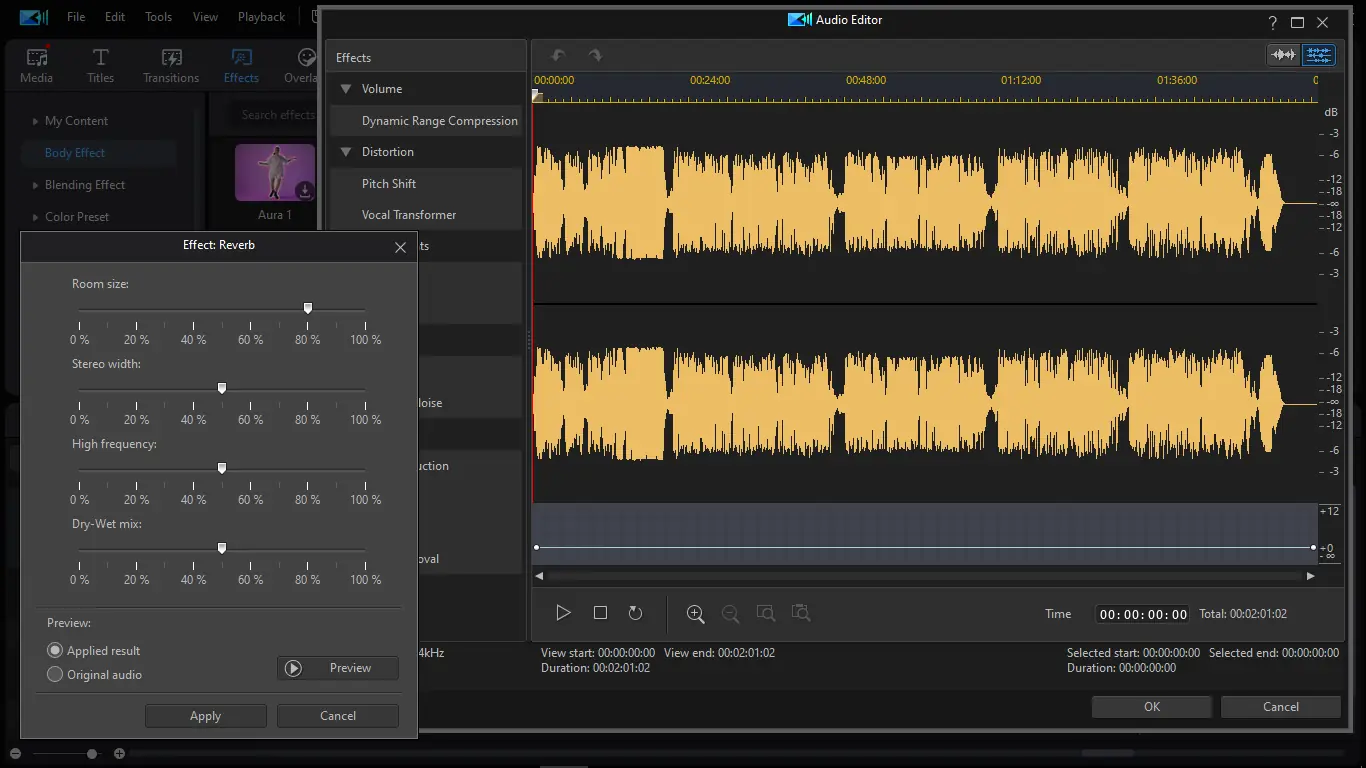Click Apply in the Reverb dialog

click(x=205, y=716)
